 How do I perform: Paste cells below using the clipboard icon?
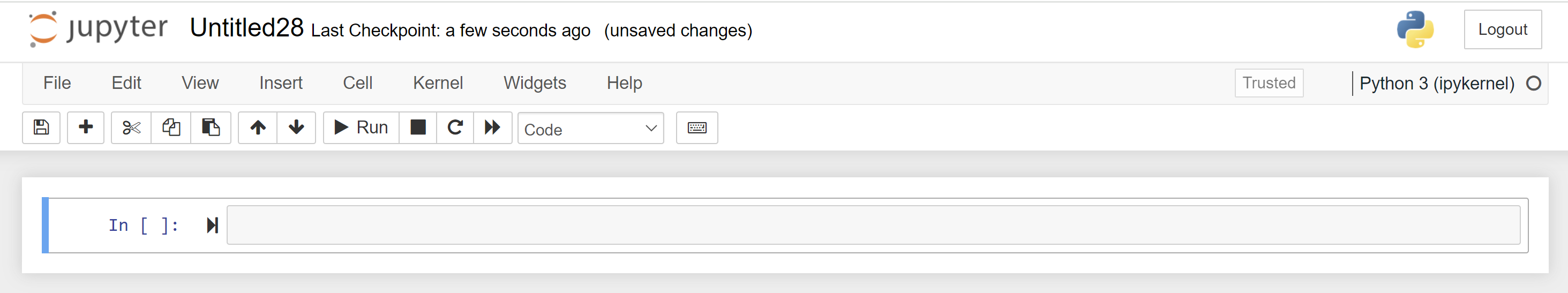pyautogui.click(x=211, y=127)
